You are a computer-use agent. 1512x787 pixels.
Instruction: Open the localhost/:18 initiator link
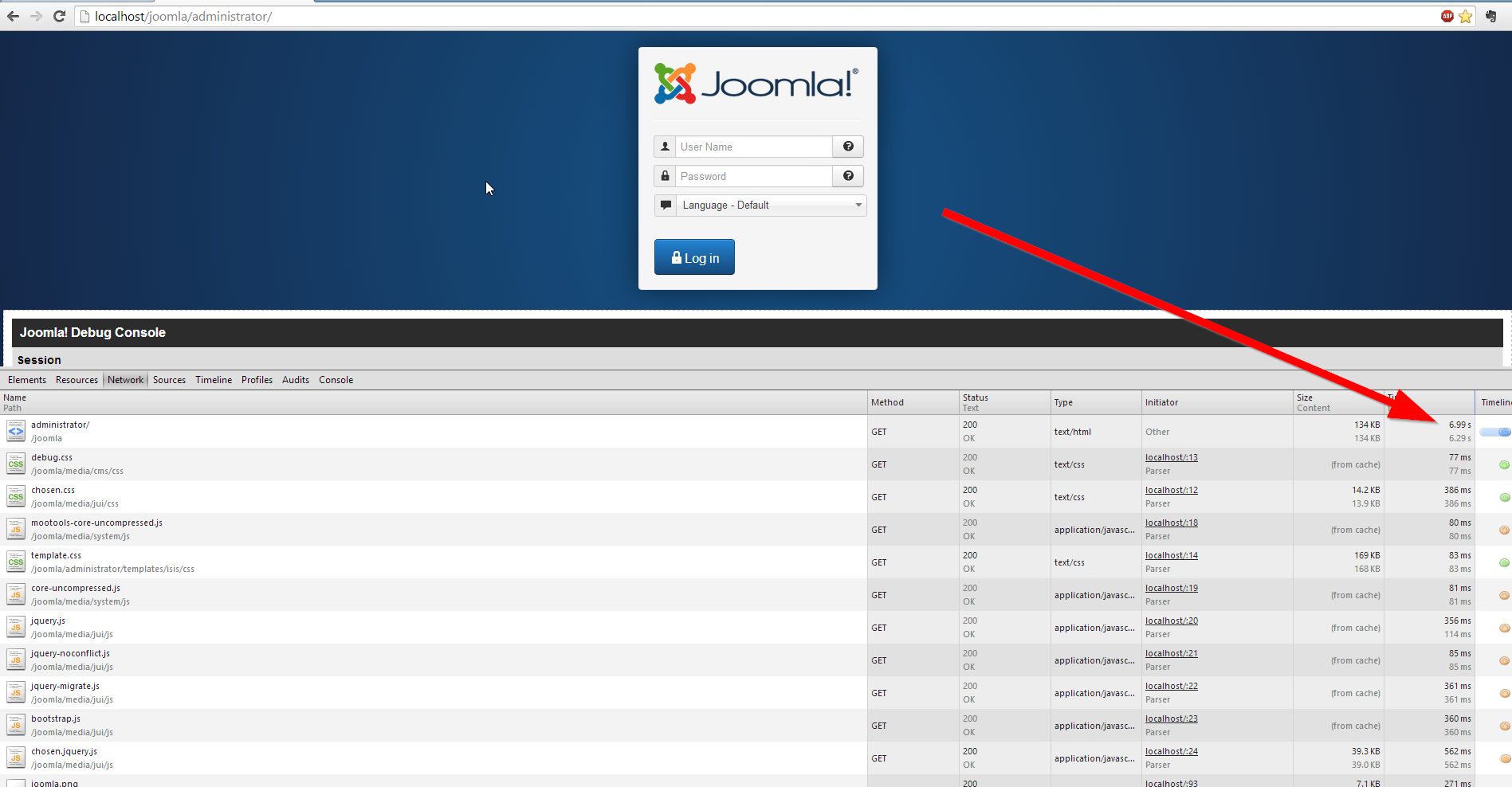pyautogui.click(x=1172, y=523)
